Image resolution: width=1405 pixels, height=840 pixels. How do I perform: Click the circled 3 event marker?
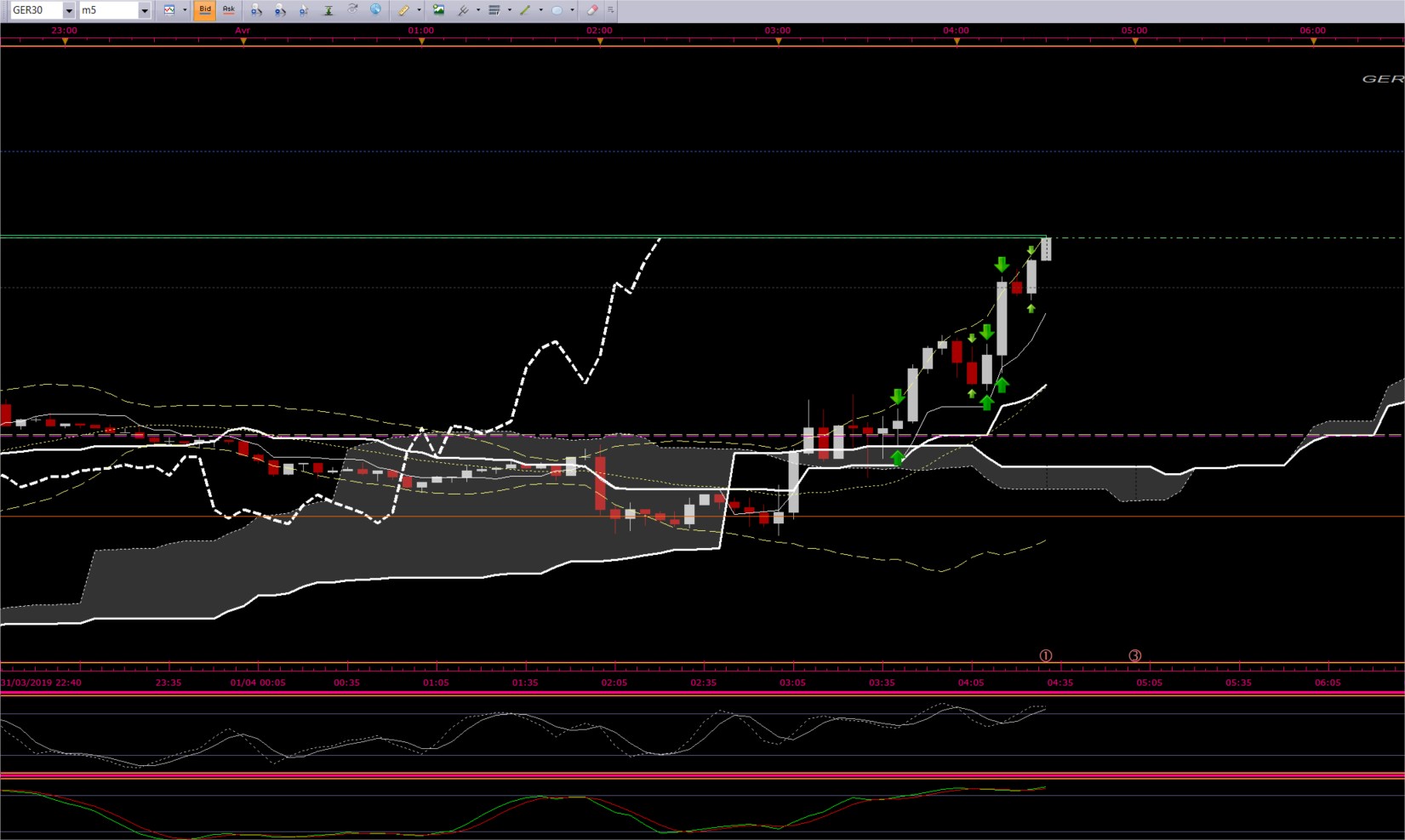pos(1134,655)
